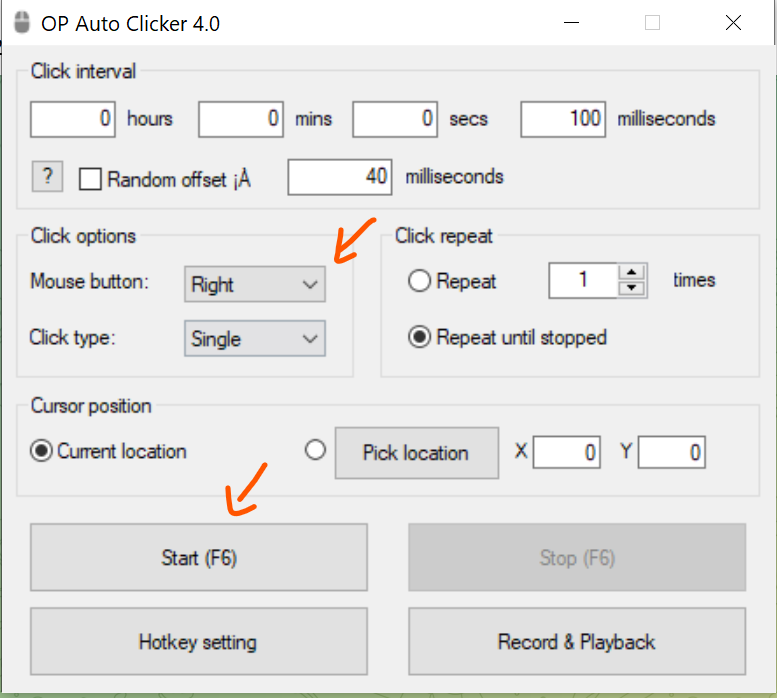Click the Start (F6) button
This screenshot has width=777, height=698.
[x=199, y=557]
